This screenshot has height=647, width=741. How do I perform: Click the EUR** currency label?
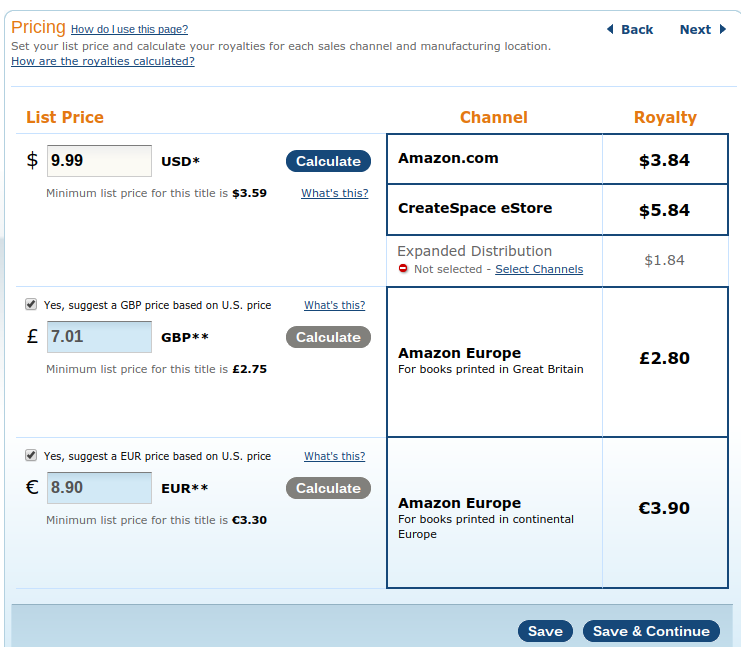coord(185,488)
